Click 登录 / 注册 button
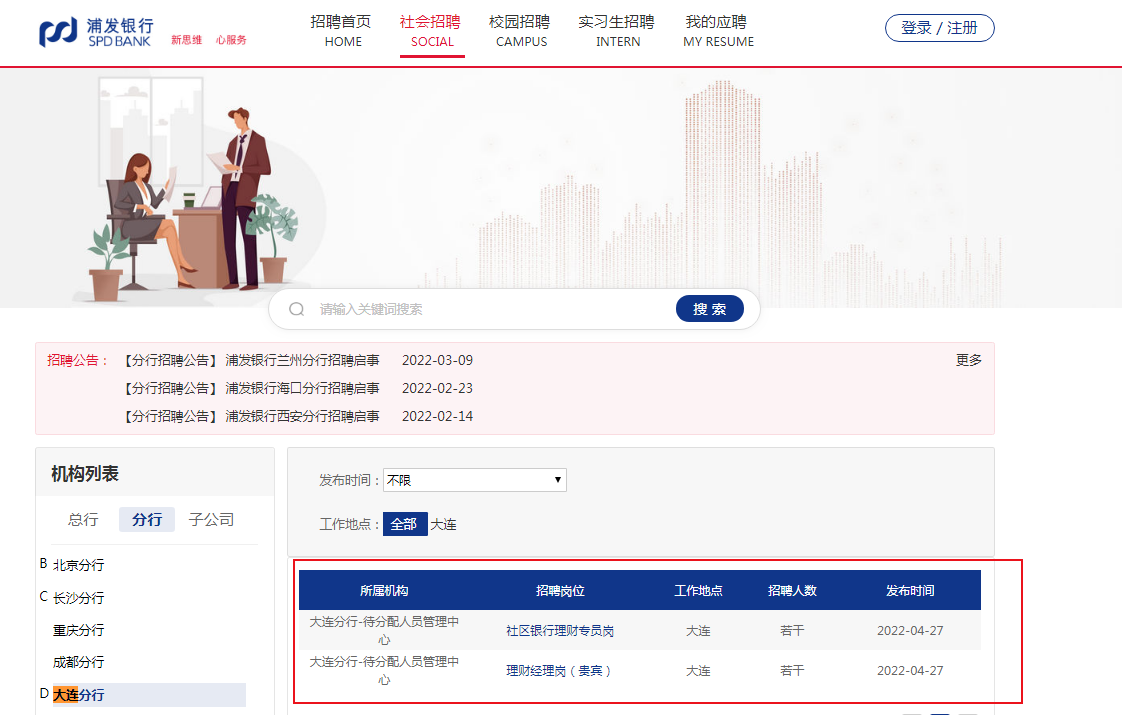Screen dimensions: 1122x715 click(940, 28)
